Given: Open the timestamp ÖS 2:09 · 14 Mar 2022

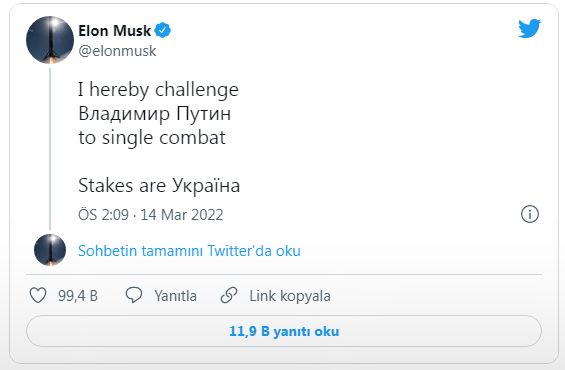Looking at the screenshot, I should tap(151, 215).
